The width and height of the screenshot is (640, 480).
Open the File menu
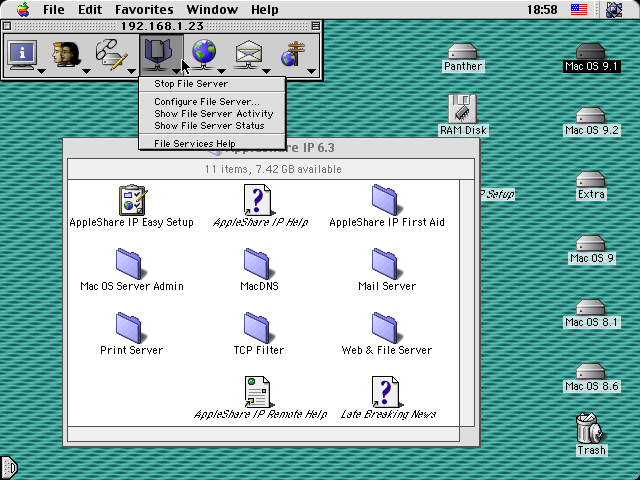point(53,9)
